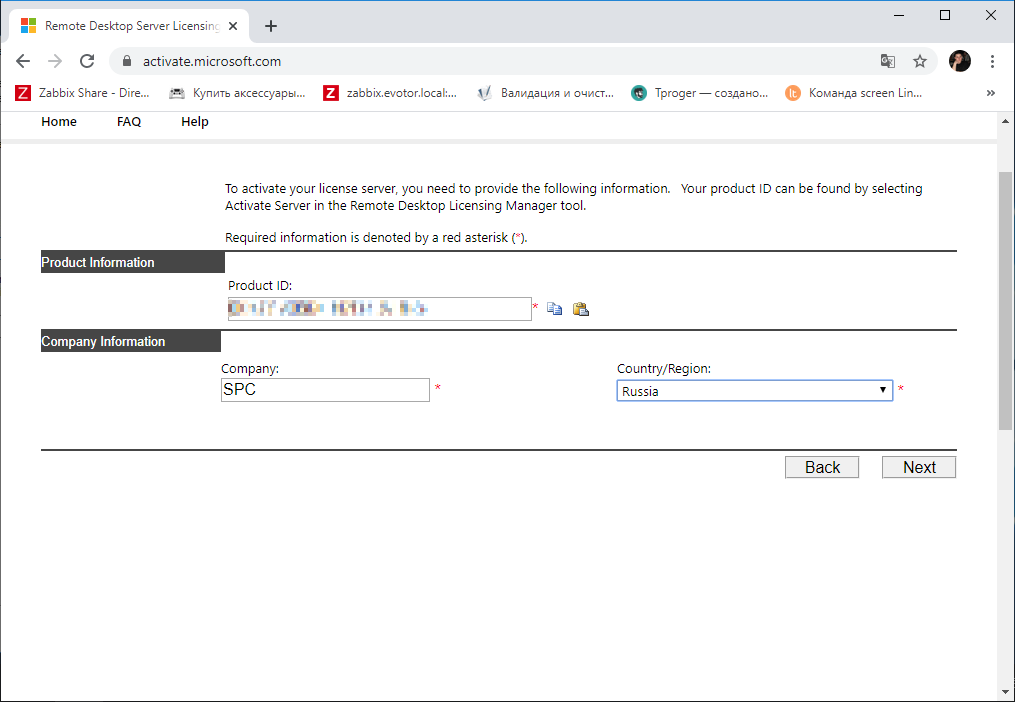The image size is (1015, 702).
Task: Click the 'Product Information' section heading
Action: [98, 262]
